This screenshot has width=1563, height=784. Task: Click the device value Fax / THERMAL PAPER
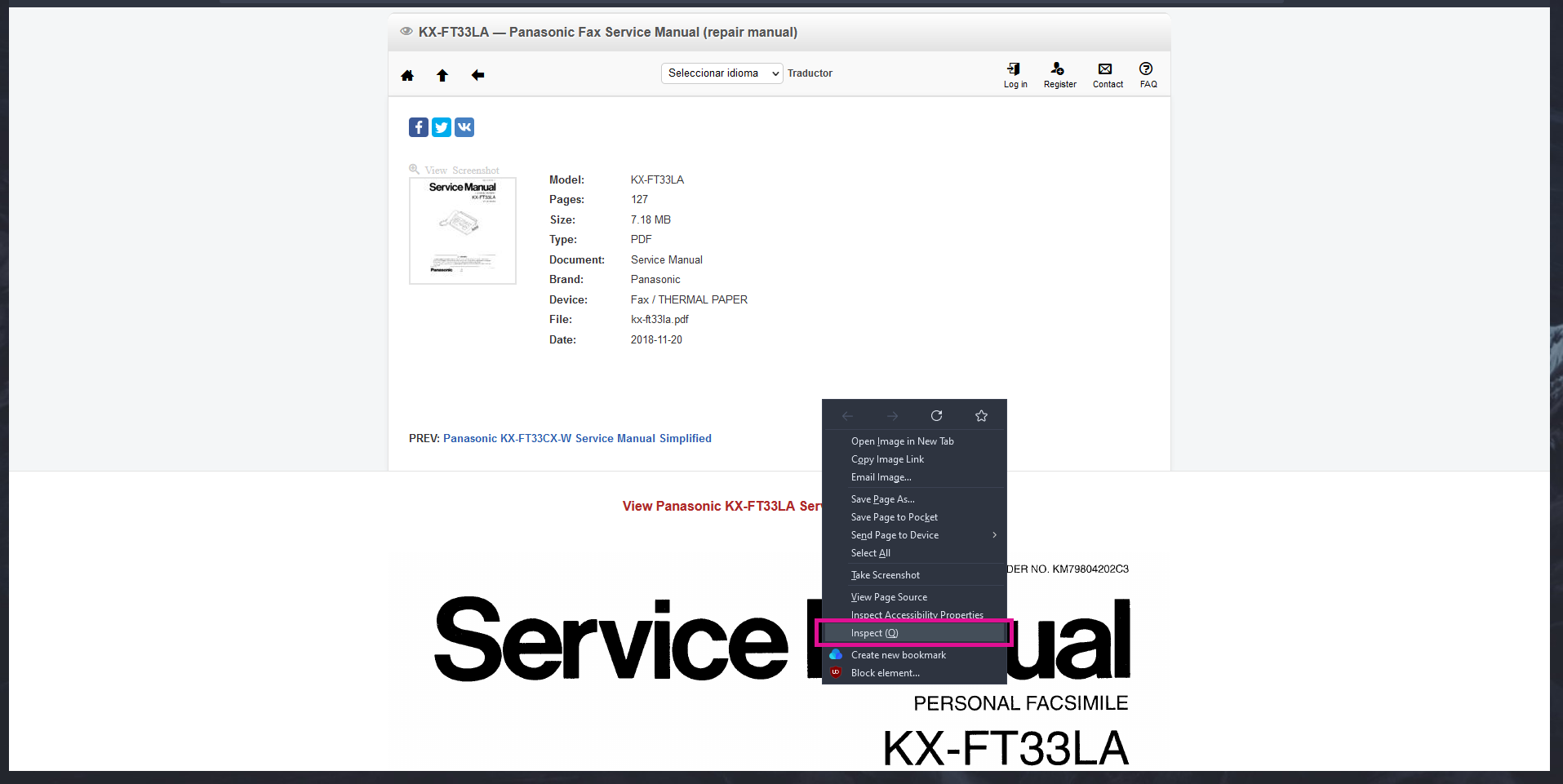(689, 299)
